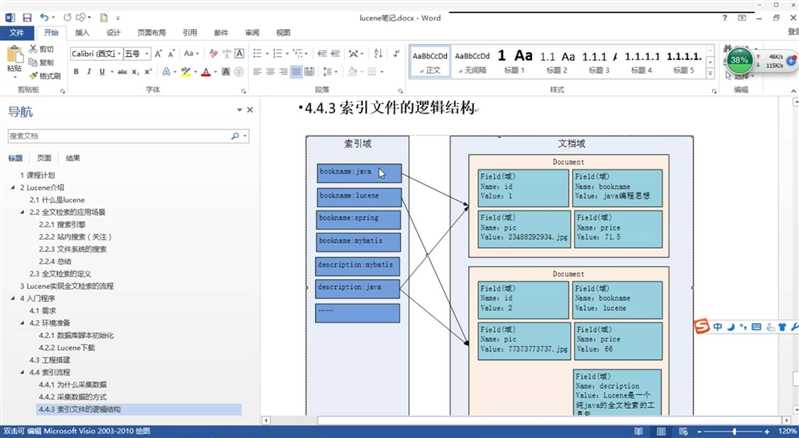
Task: Save the document using quick access icon
Action: (x=27, y=18)
